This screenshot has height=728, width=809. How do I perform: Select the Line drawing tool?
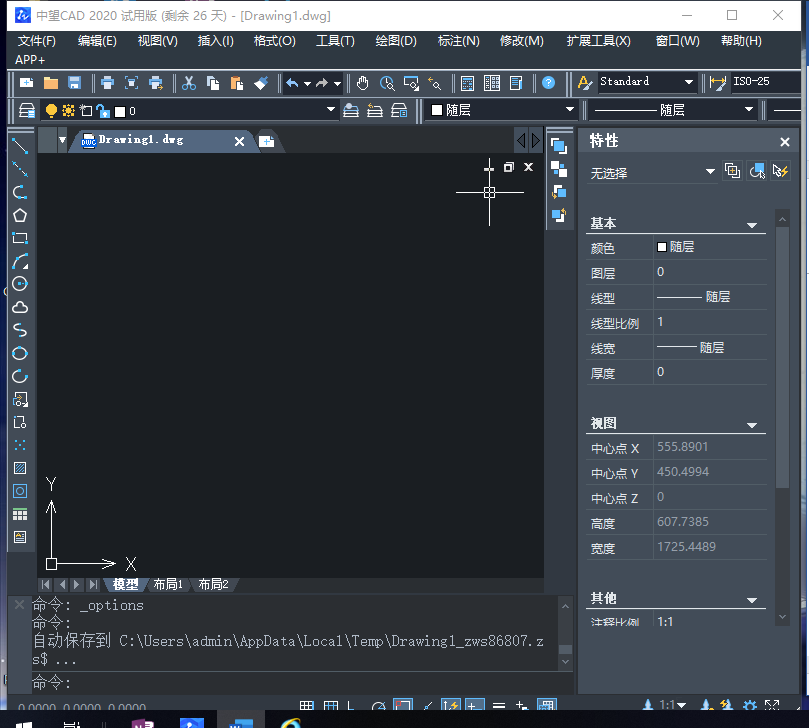pos(19,146)
